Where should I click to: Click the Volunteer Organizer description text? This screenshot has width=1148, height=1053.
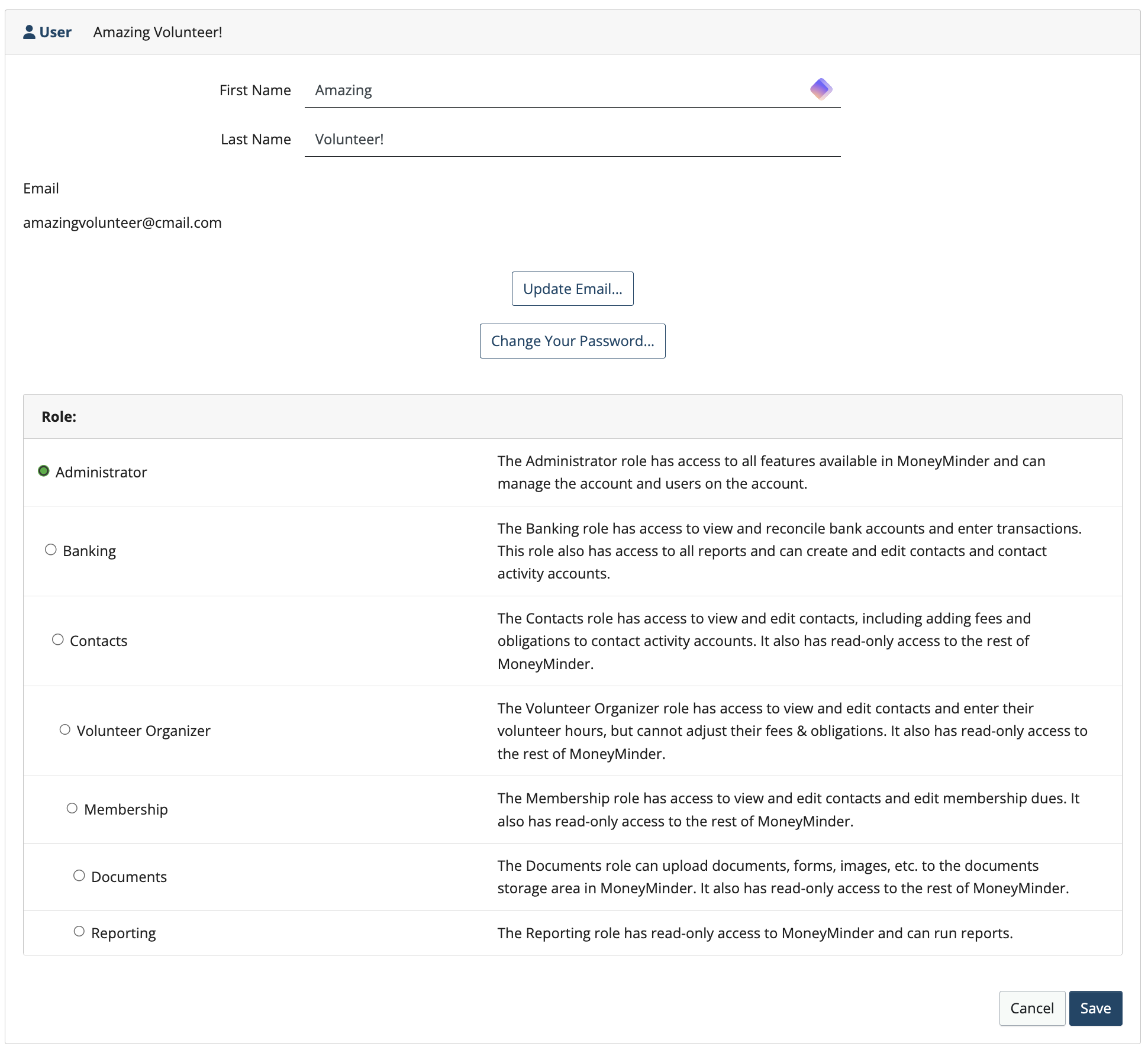pos(792,731)
